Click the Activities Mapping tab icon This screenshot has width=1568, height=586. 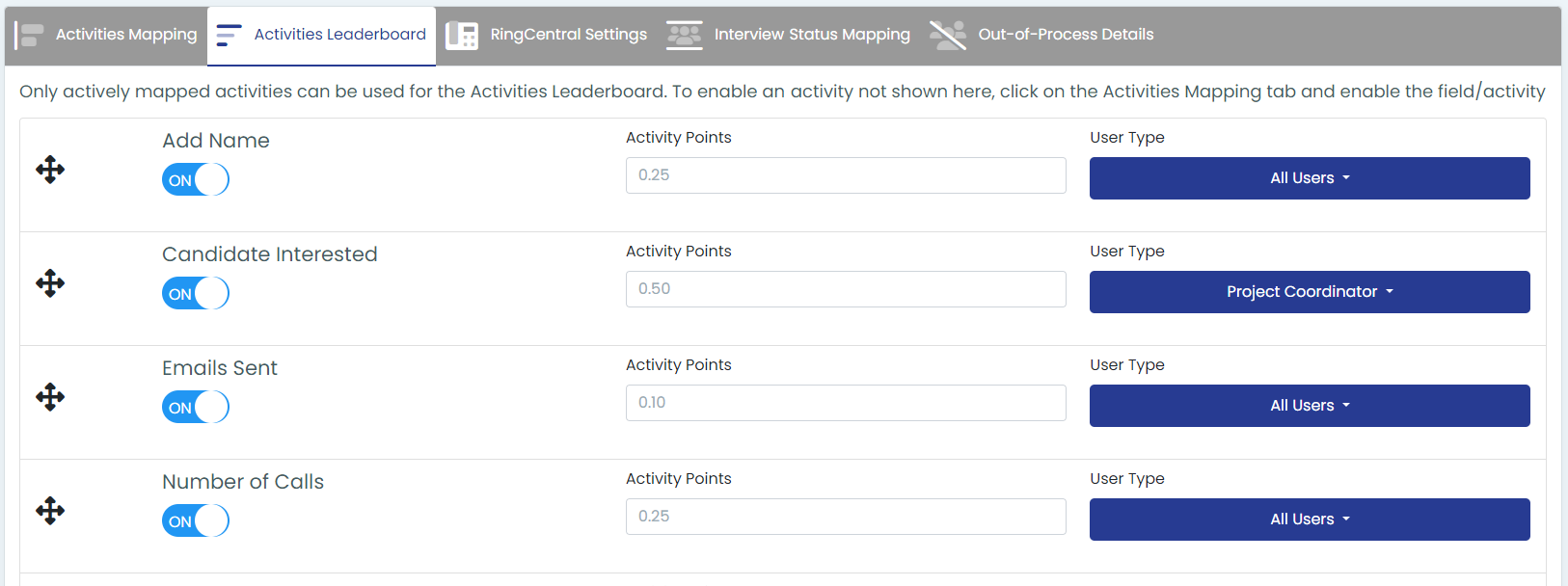pyautogui.click(x=30, y=36)
